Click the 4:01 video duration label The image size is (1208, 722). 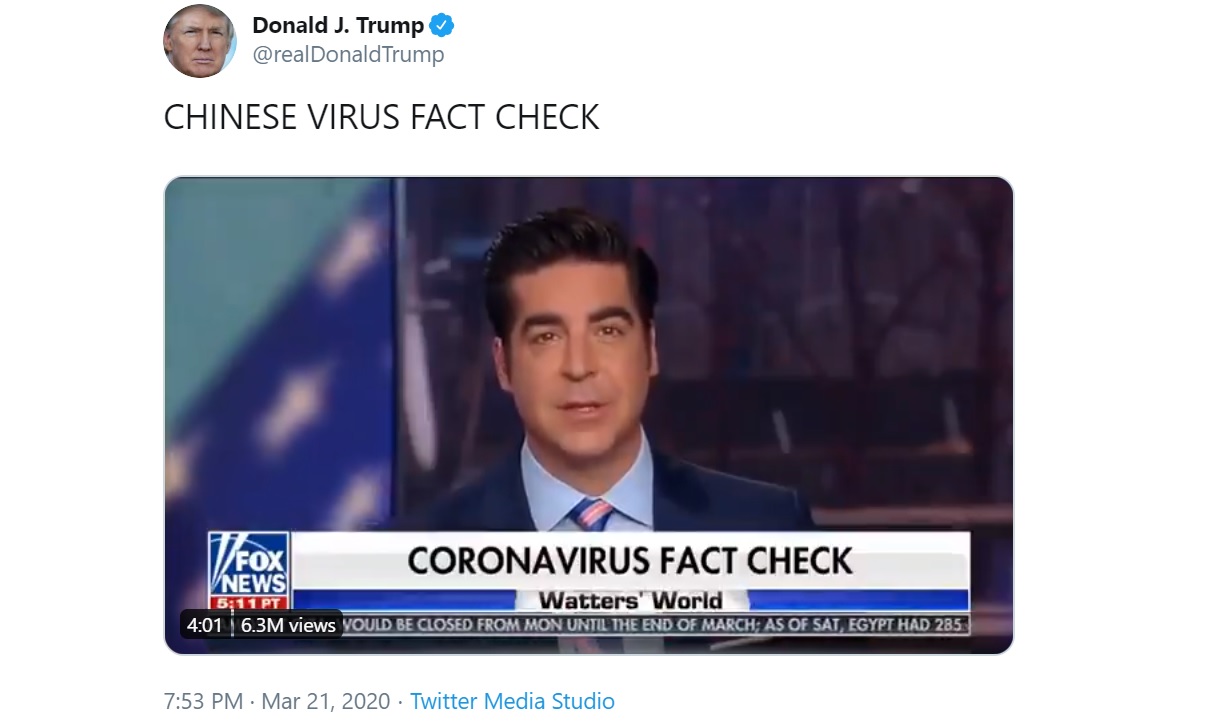point(204,625)
